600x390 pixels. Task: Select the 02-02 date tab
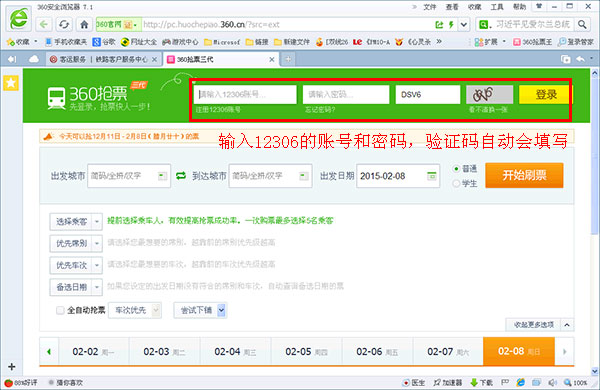tap(93, 351)
